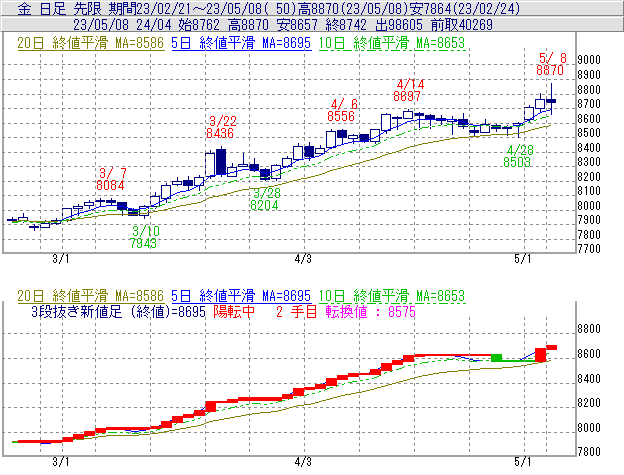
Task: Click the 20日 終値平滑 MA=8586 legend in upper chart
Action: 90,43
